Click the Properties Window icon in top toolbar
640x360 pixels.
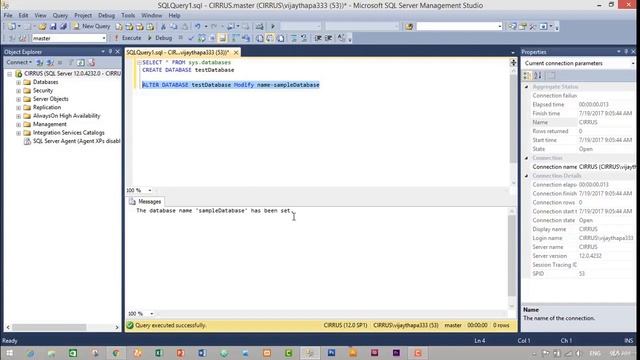tap(523, 26)
